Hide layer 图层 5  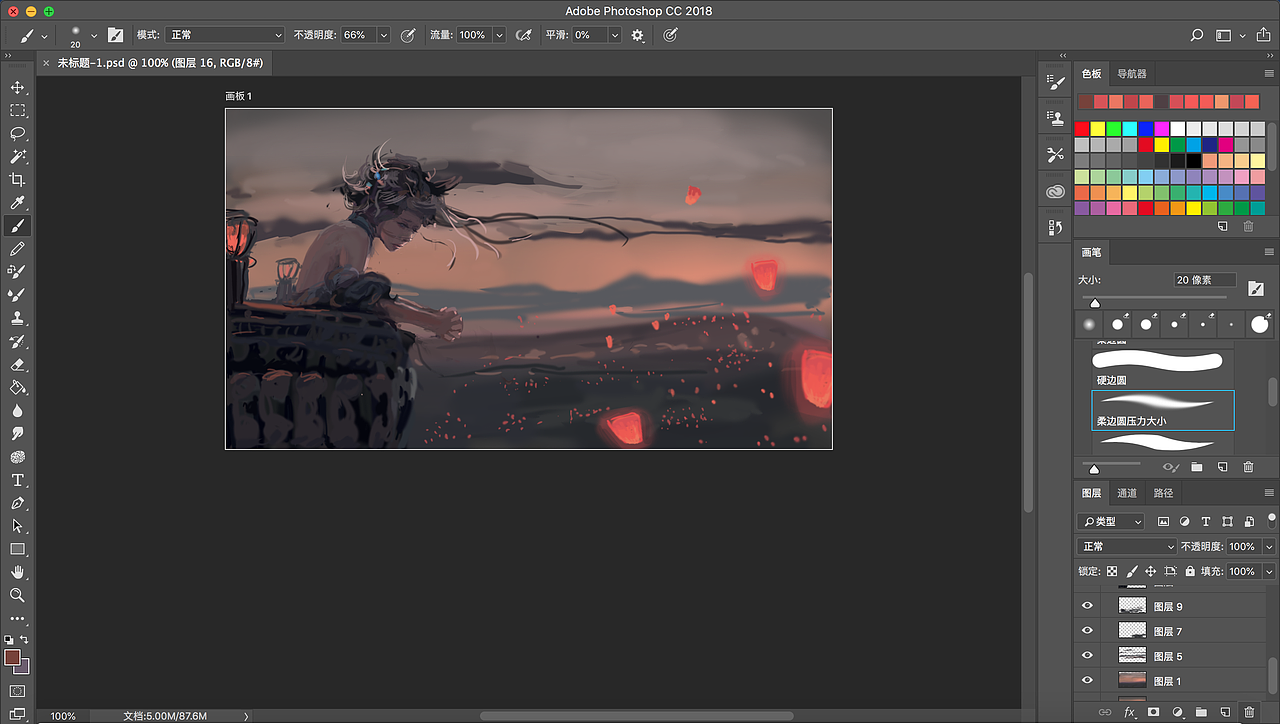1087,656
